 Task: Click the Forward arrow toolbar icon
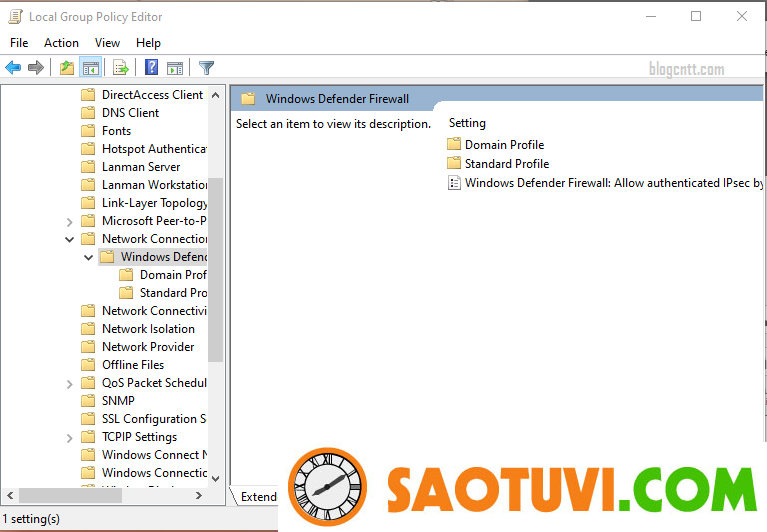(x=36, y=67)
